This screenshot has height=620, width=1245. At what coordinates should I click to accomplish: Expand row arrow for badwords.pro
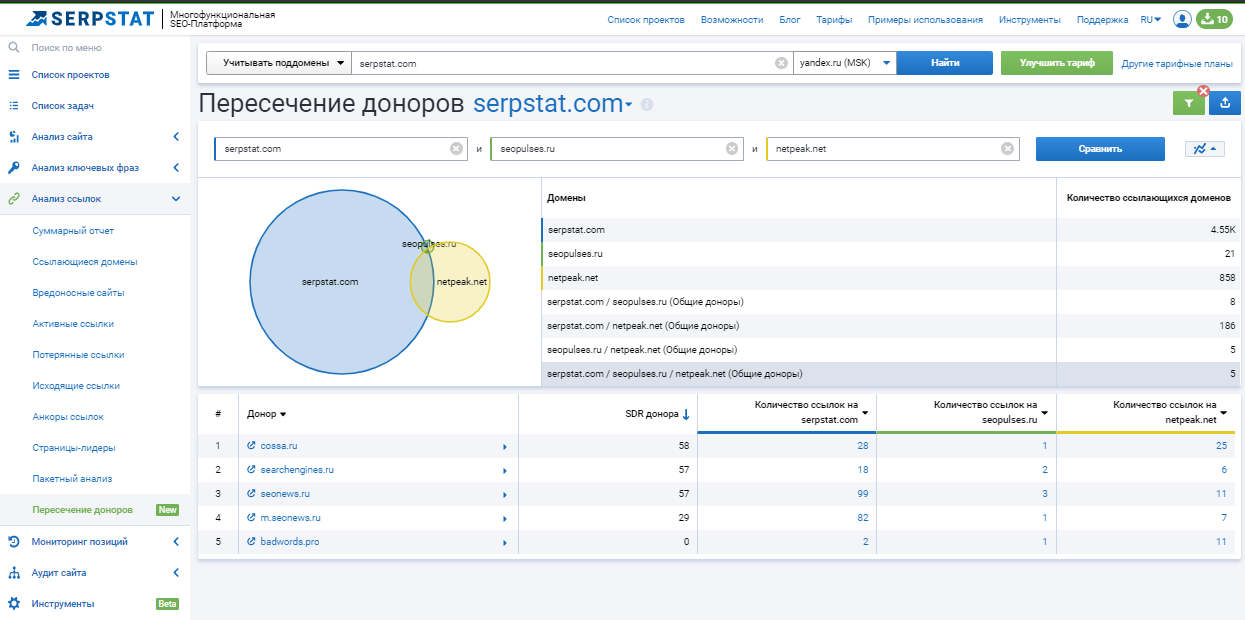[505, 542]
